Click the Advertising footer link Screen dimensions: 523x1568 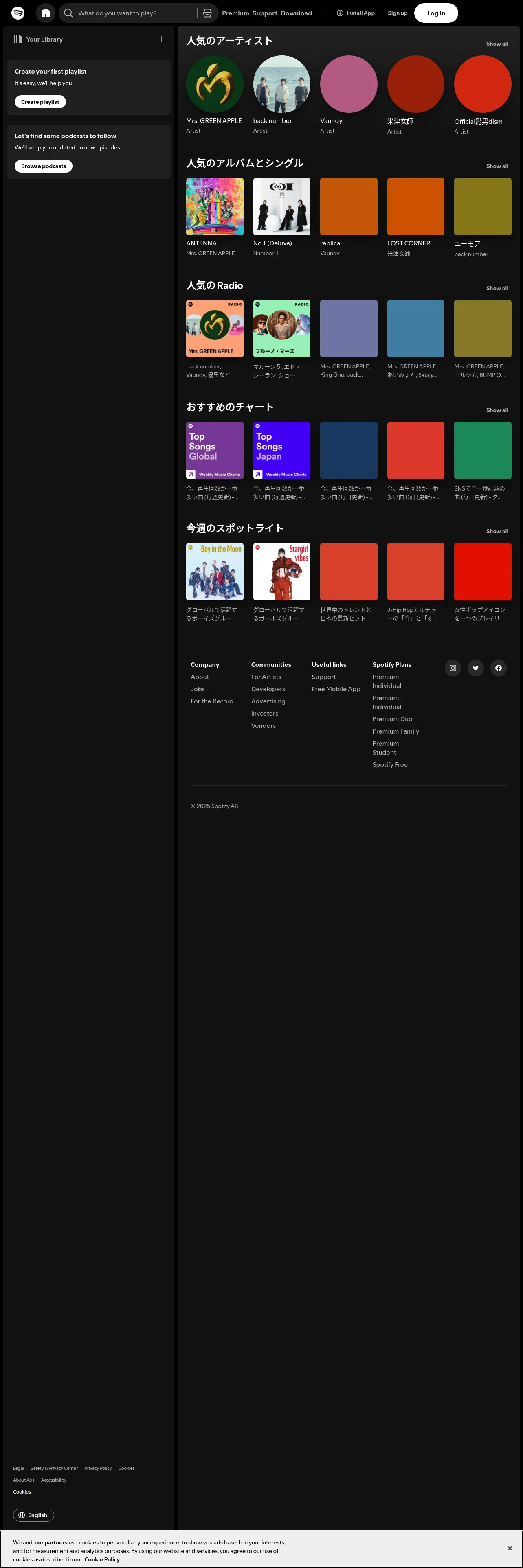[x=268, y=701]
